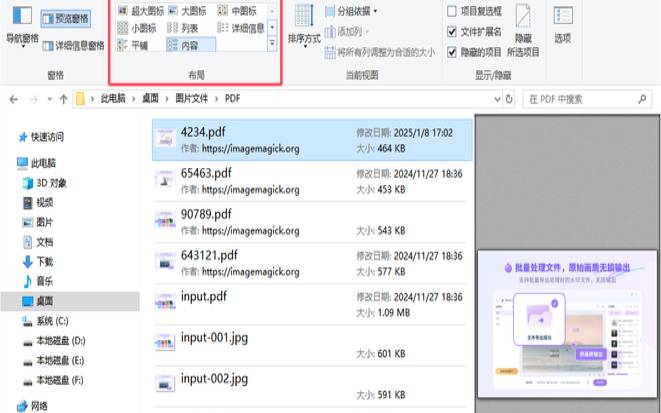Select file input-001.jpg
Viewport: 661px width, 413px height.
pos(312,346)
